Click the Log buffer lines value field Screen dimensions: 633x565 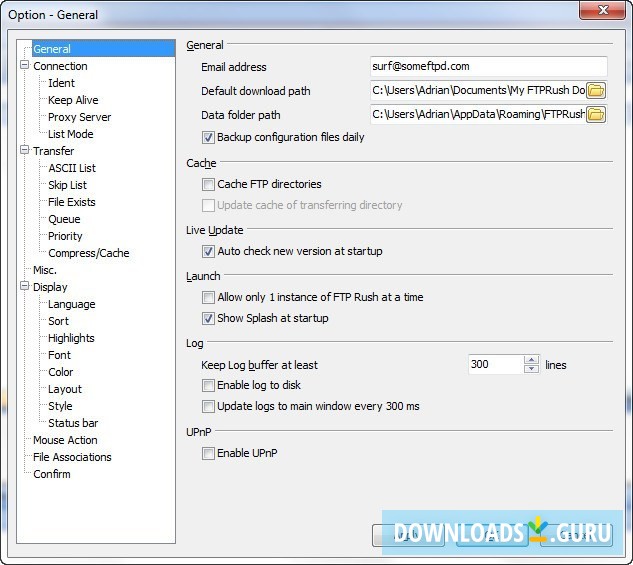[496, 364]
